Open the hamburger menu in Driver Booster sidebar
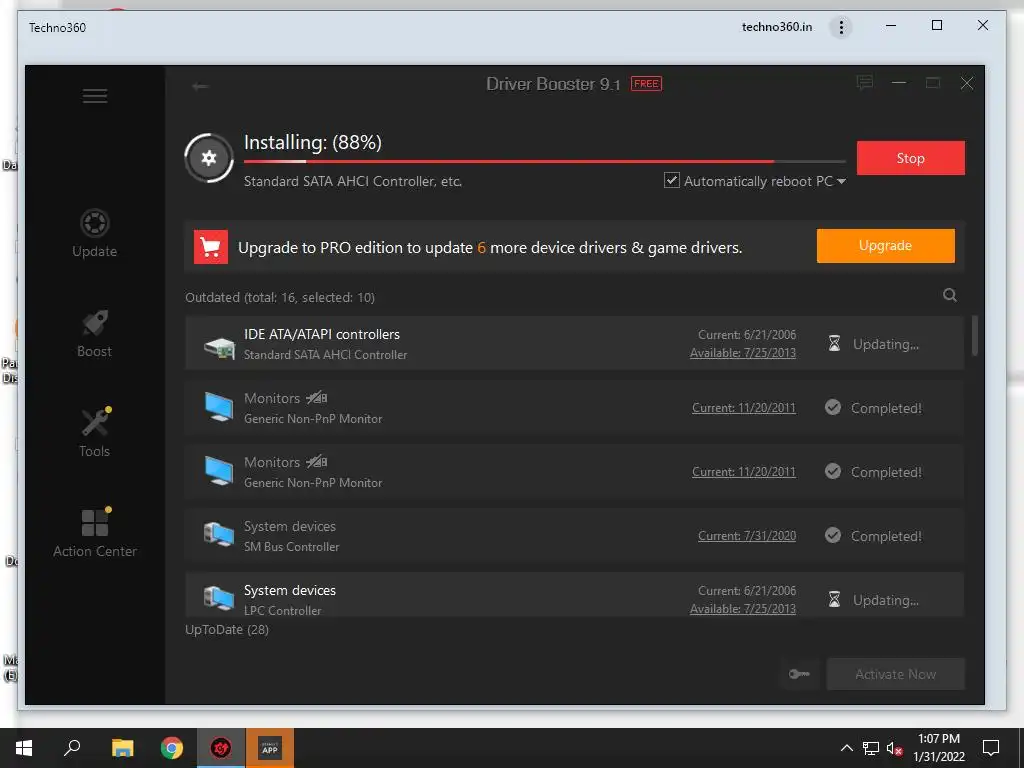Screen dimensions: 1024x768 (95, 96)
